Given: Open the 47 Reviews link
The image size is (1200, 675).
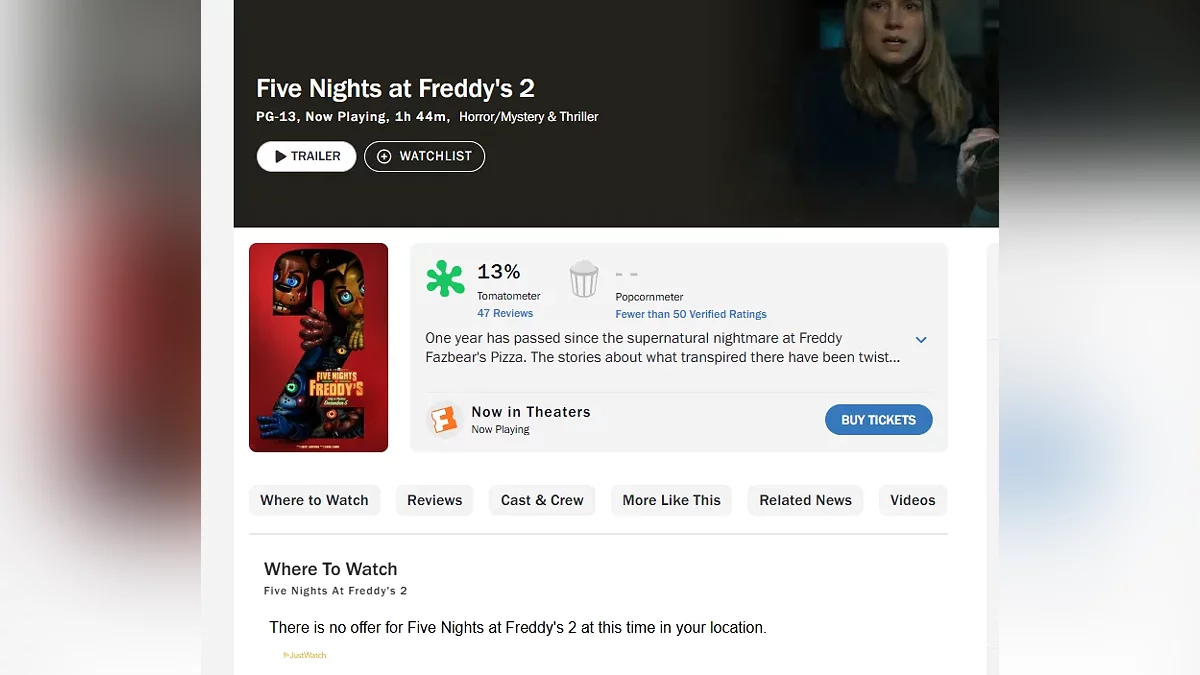Looking at the screenshot, I should pyautogui.click(x=505, y=314).
